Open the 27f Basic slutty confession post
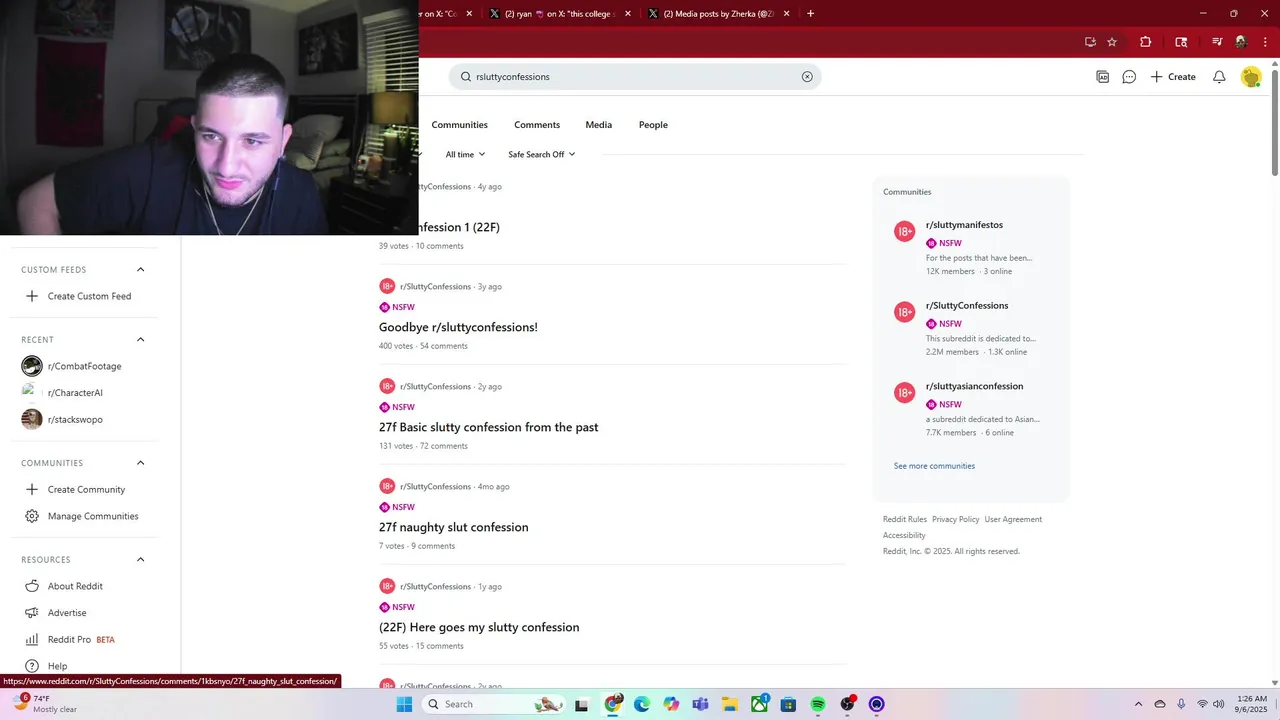The height and width of the screenshot is (720, 1280). 489,427
